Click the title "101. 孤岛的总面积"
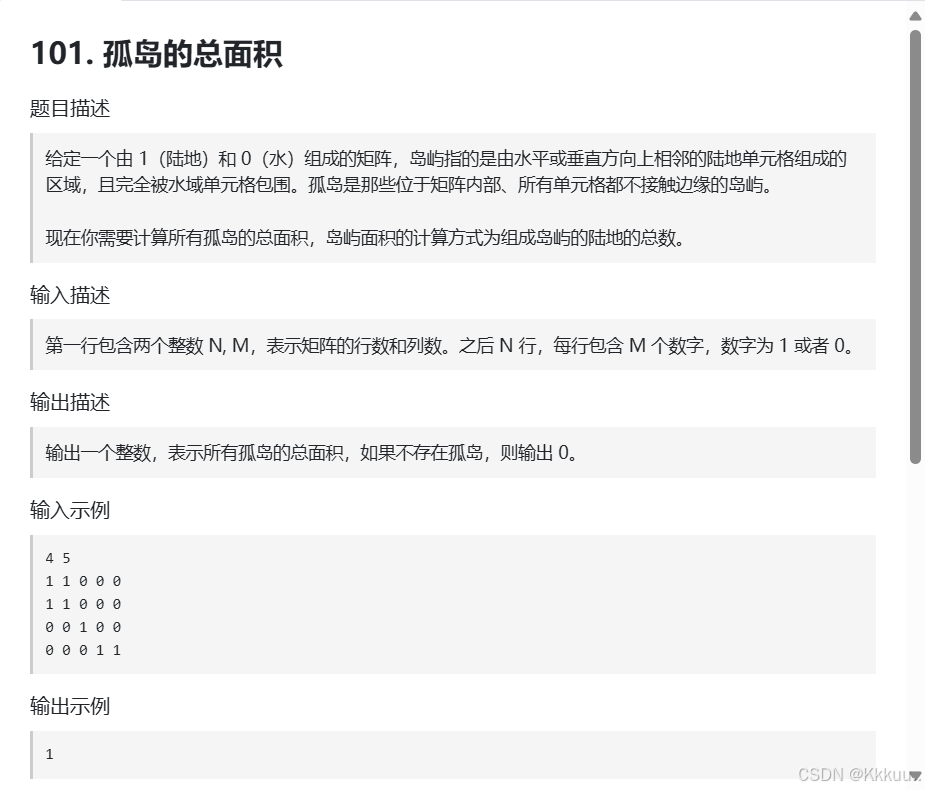The height and width of the screenshot is (790, 925). tap(156, 54)
